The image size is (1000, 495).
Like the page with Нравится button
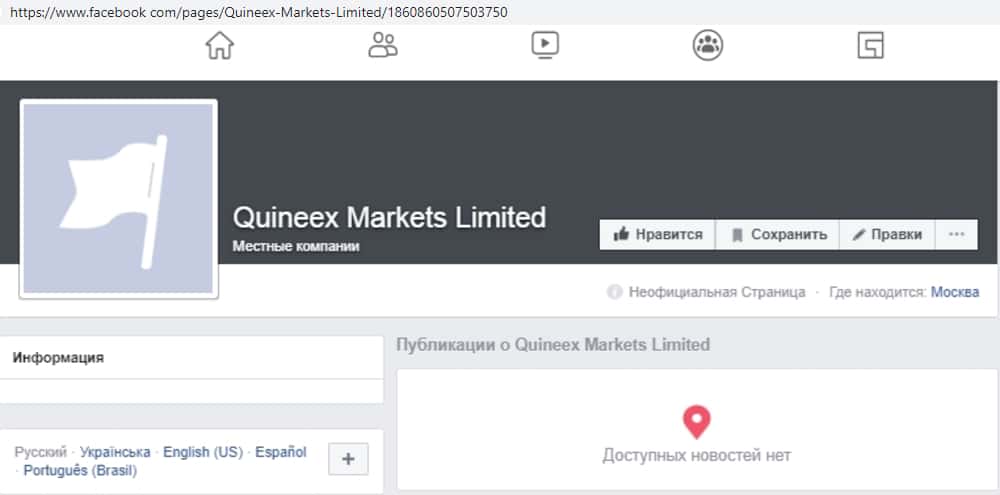[658, 235]
